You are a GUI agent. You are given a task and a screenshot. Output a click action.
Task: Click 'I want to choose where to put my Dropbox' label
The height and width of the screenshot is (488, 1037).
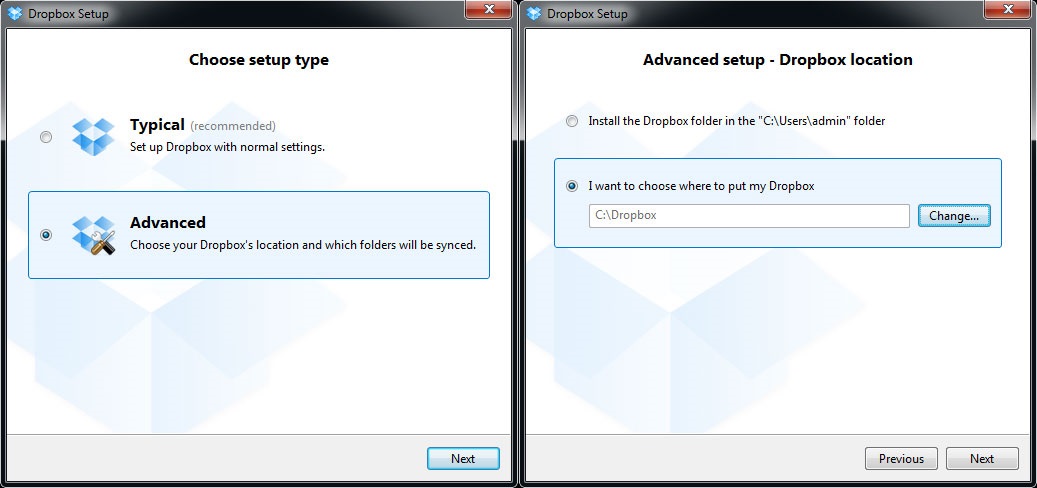point(701,186)
